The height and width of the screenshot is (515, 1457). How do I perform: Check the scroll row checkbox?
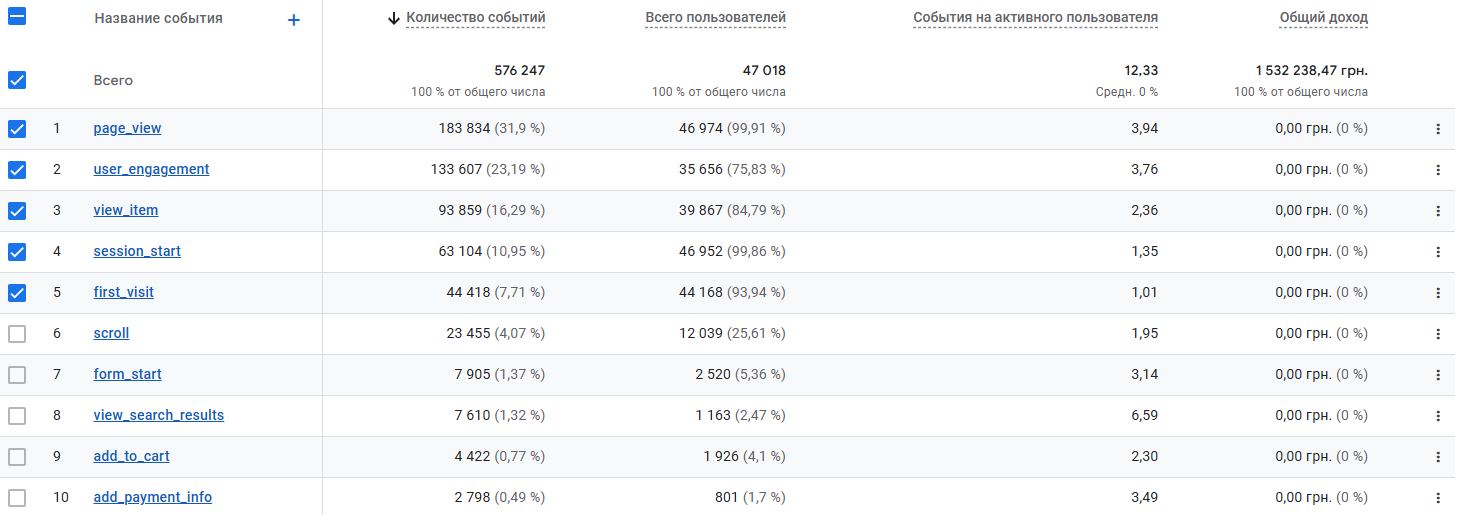[x=17, y=334]
